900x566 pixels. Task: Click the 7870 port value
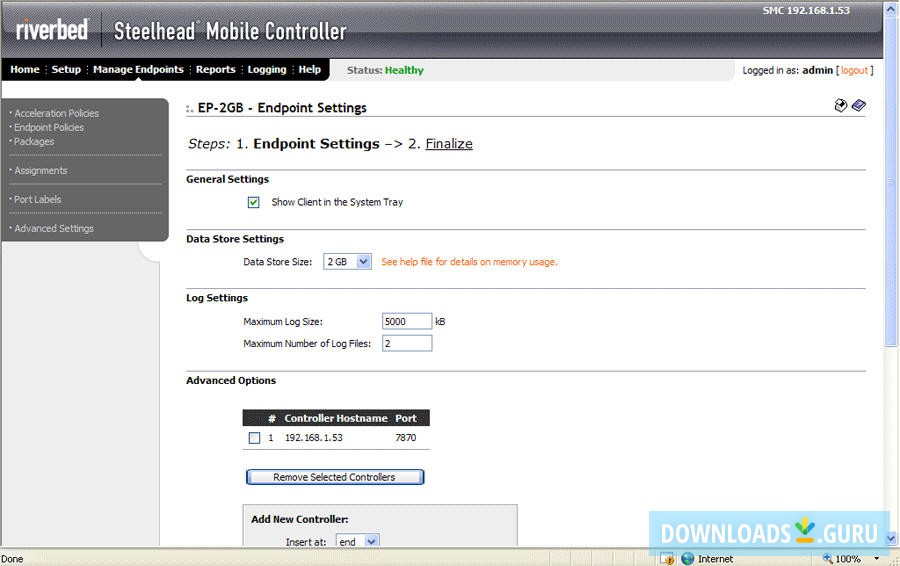[x=406, y=437]
